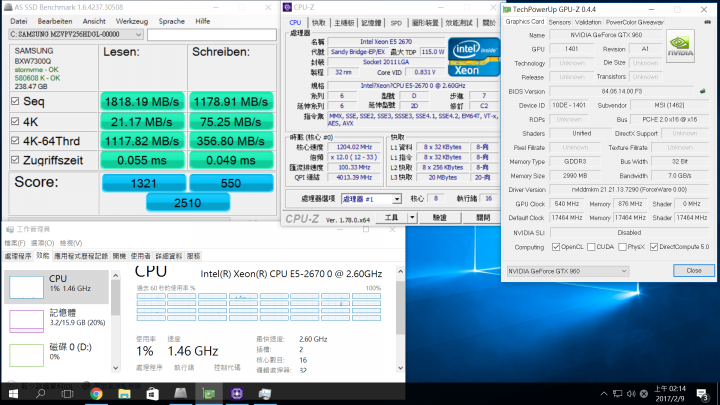Open GPU-Z graphics card selector dropdown
This screenshot has width=720, height=405.
pos(568,271)
